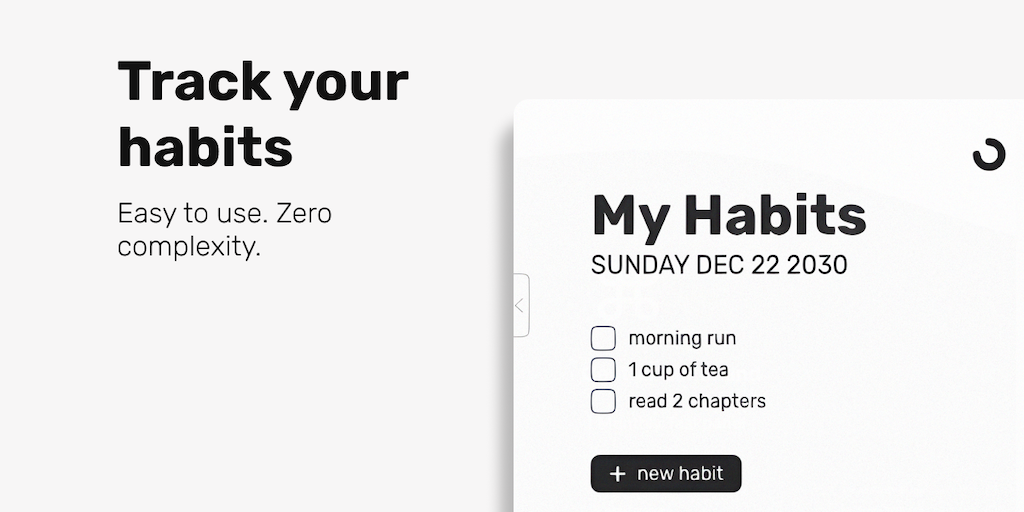Click the year "2030" in the date
This screenshot has height=512, width=1024.
click(817, 265)
